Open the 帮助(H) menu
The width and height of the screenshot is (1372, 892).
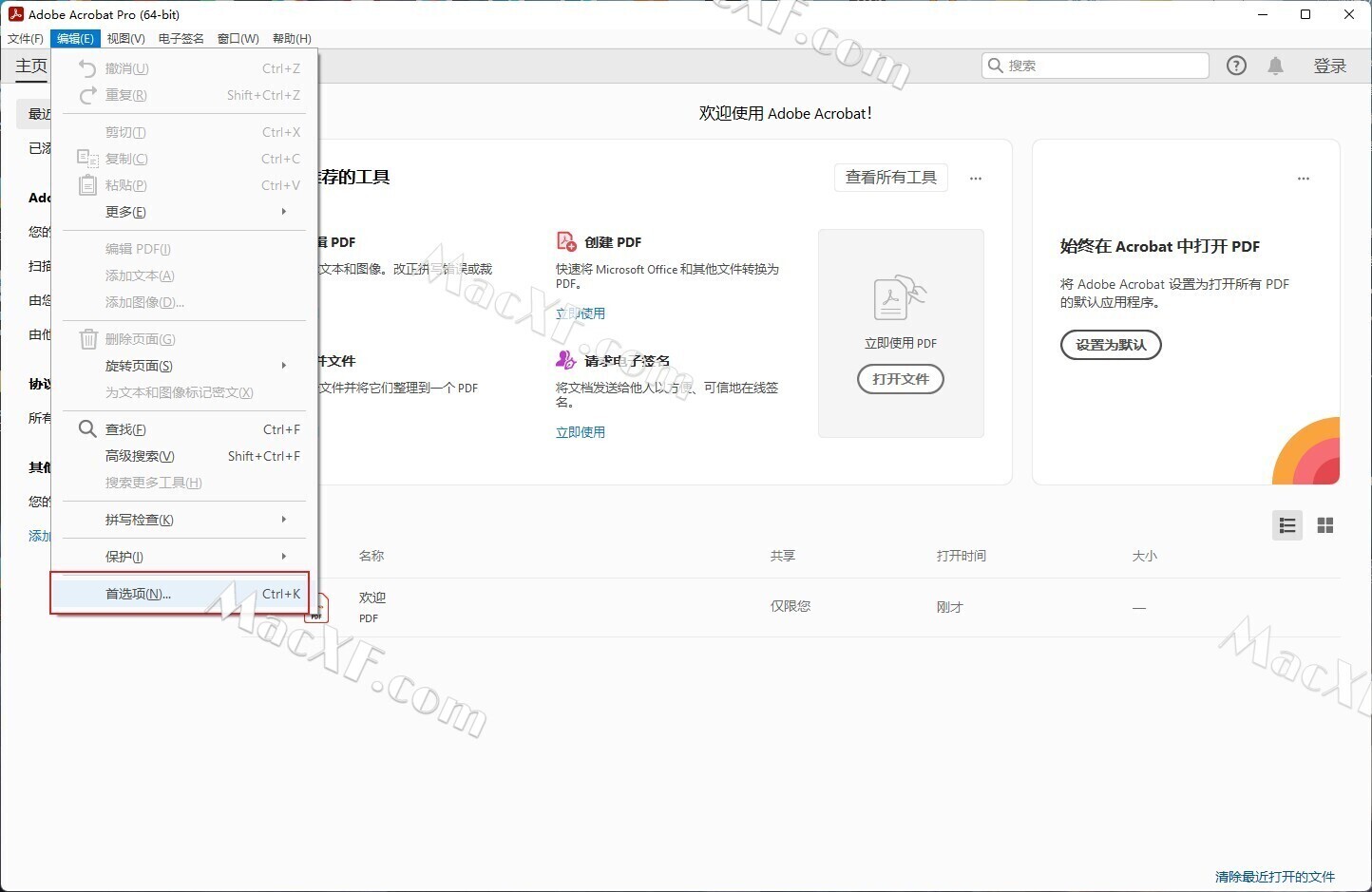tap(292, 39)
